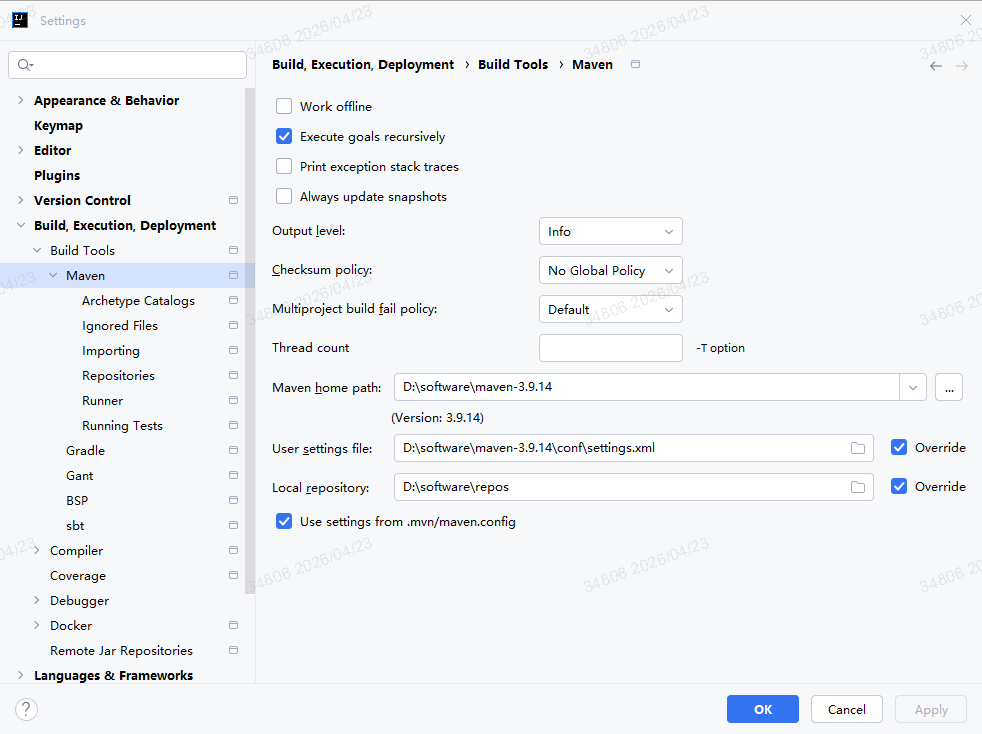Click project icon on Compiler row
Screen dimensions: 982x734
(x=234, y=550)
